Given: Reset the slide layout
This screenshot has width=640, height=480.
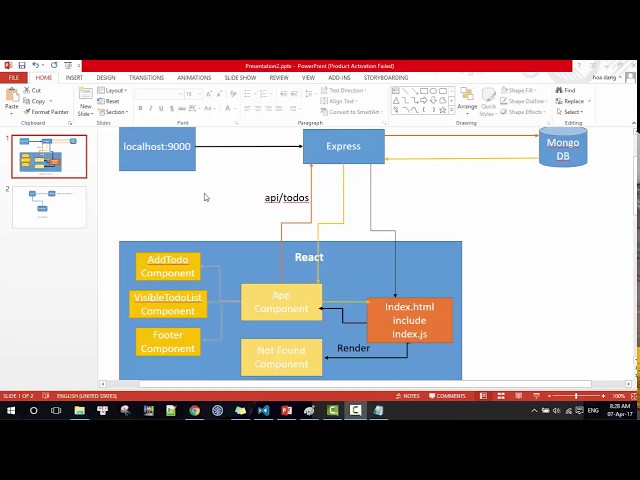Looking at the screenshot, I should tap(109, 101).
